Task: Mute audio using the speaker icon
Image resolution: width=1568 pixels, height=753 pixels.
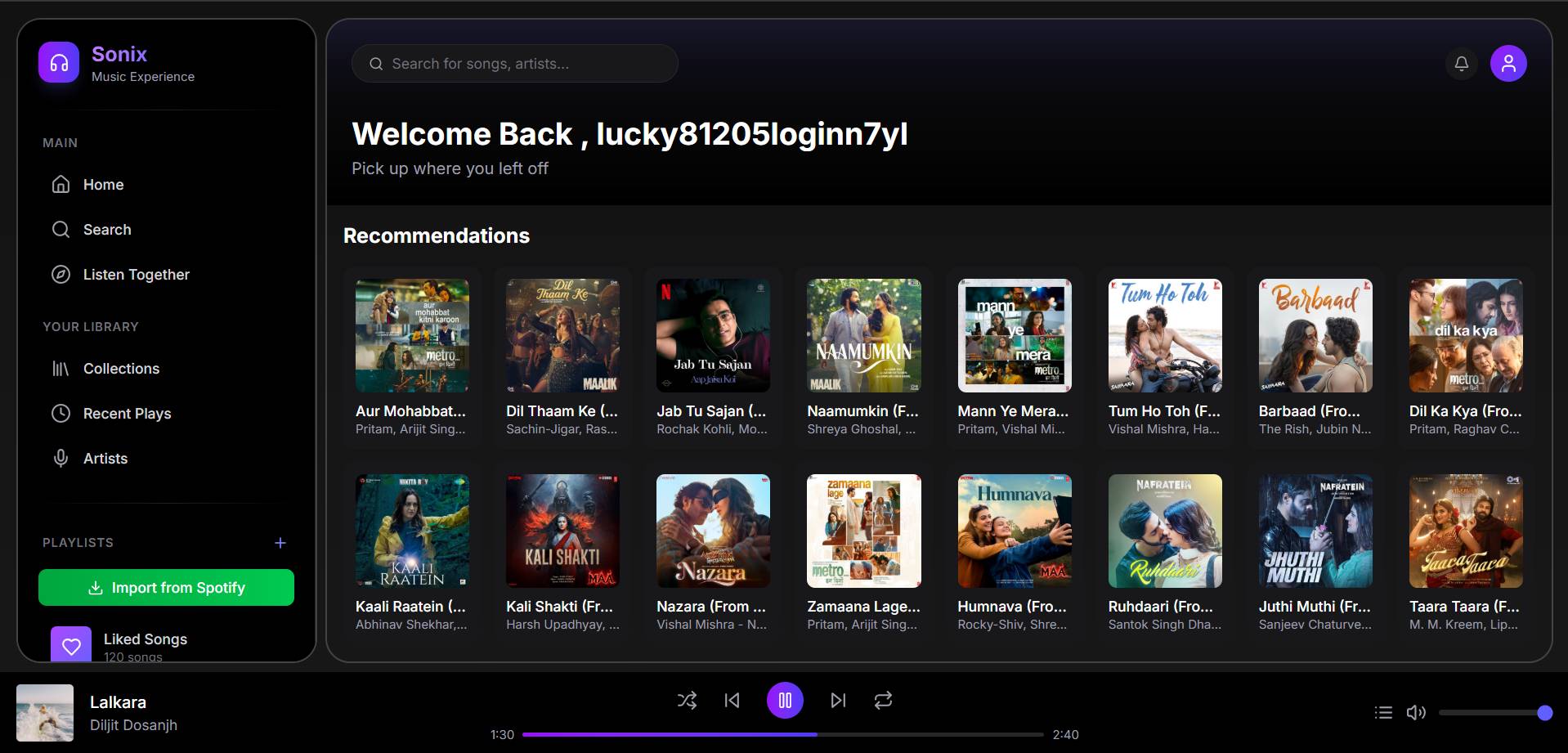Action: [1415, 712]
